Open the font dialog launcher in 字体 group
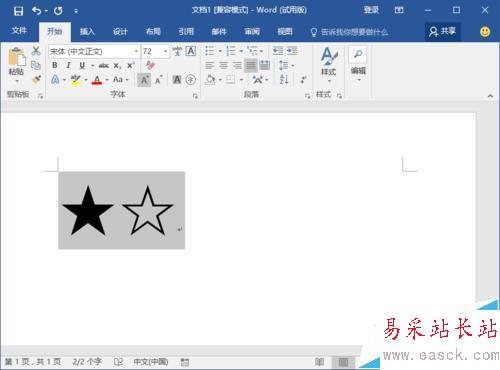500x370 pixels. [195, 96]
